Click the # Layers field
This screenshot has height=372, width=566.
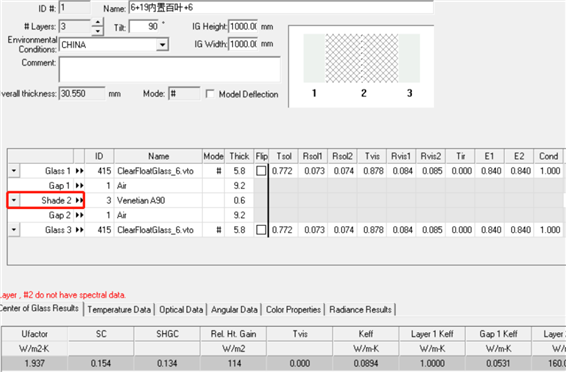75,27
